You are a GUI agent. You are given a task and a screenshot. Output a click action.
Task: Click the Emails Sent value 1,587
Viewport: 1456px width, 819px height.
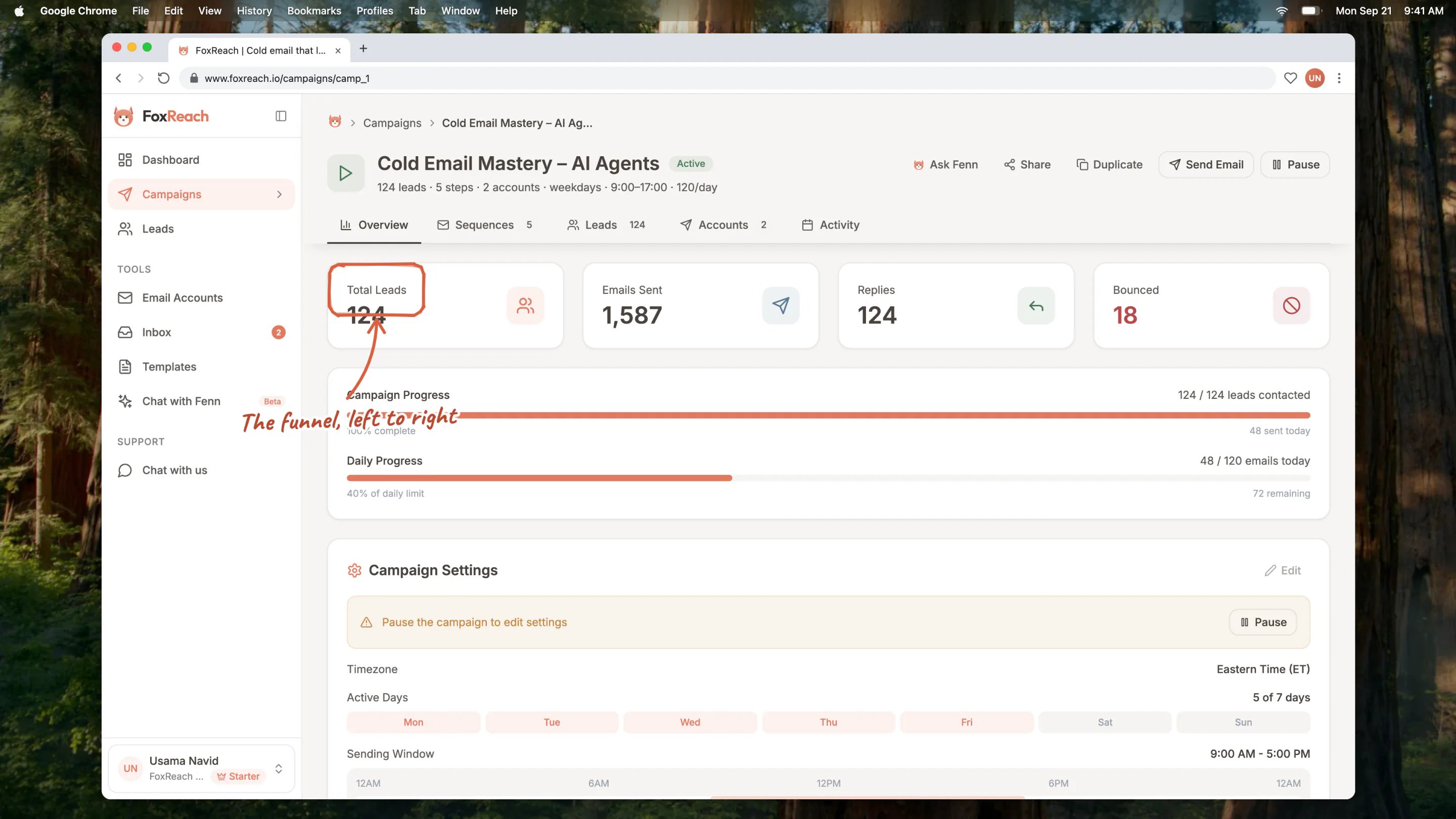(x=632, y=315)
